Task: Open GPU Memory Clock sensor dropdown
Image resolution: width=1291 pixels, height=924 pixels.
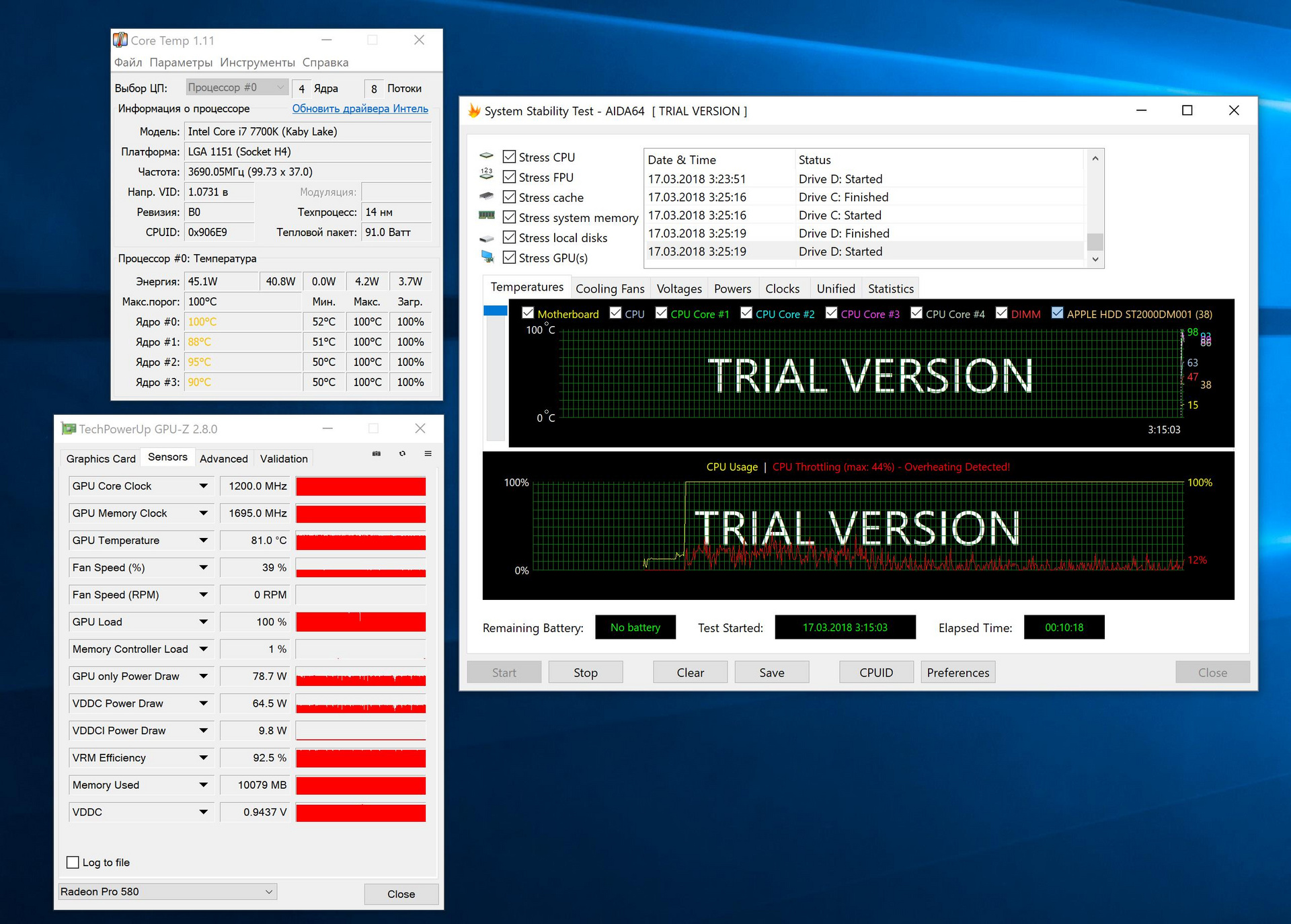Action: (203, 513)
